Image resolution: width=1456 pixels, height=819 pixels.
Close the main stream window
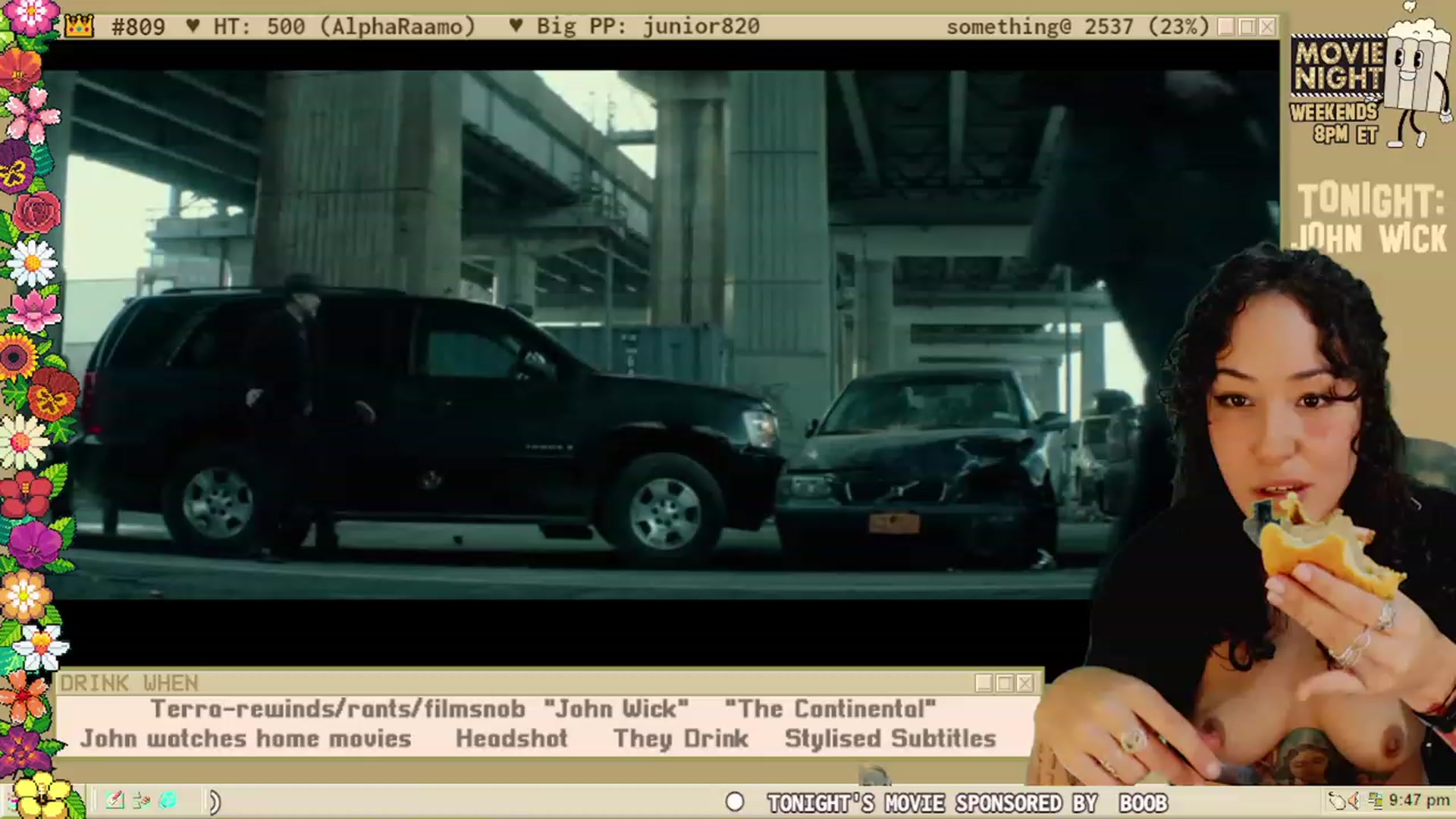pos(1267,27)
